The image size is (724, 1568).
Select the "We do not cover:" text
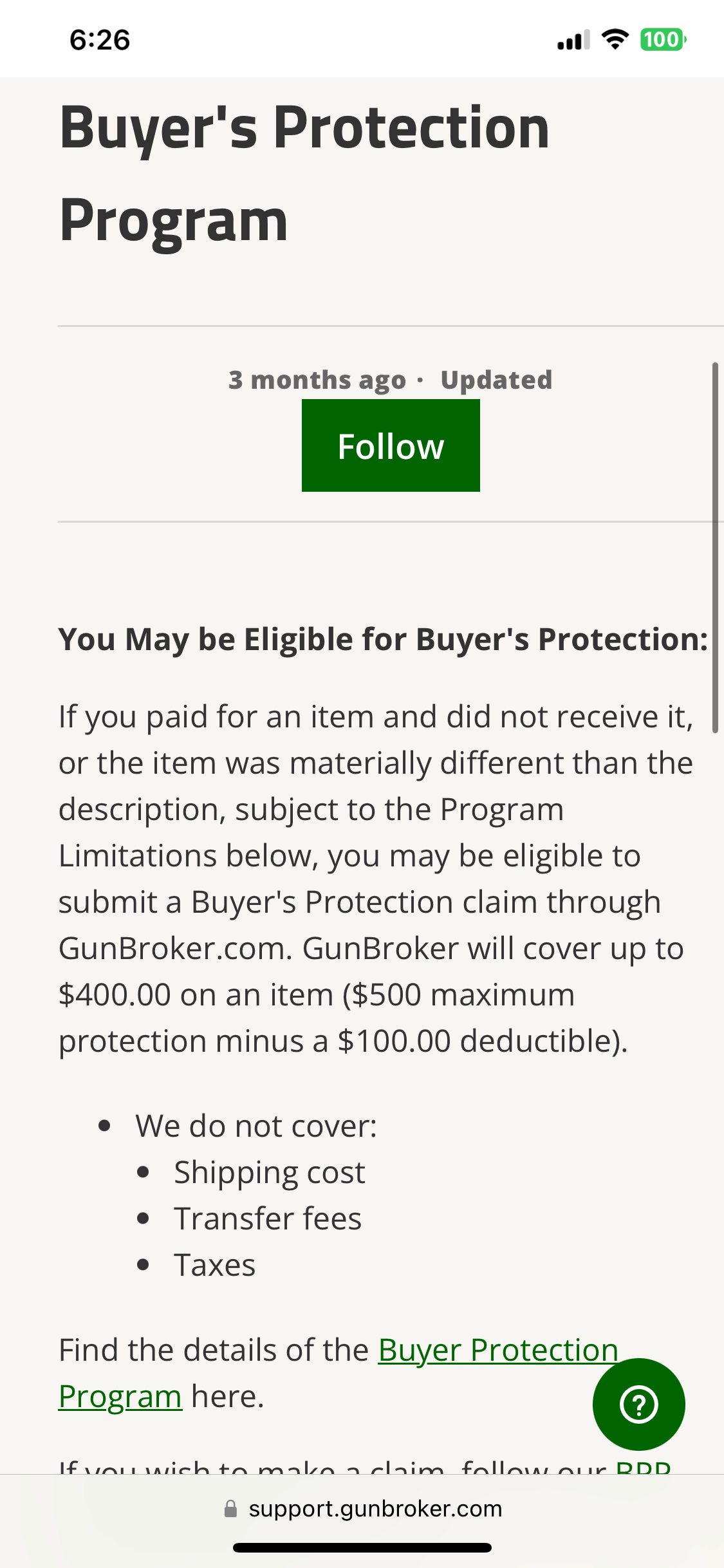[x=256, y=1126]
